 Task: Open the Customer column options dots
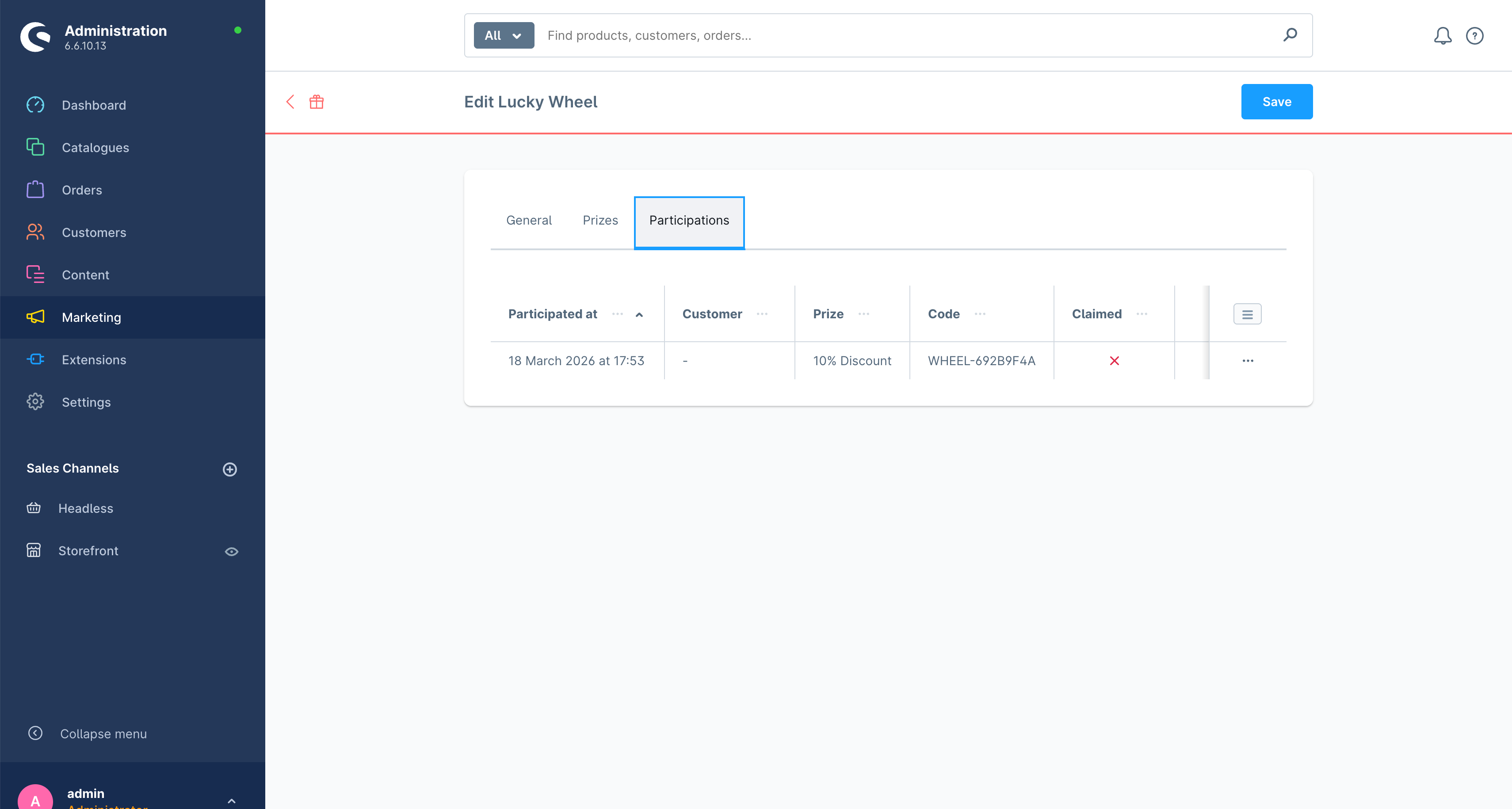(x=762, y=314)
